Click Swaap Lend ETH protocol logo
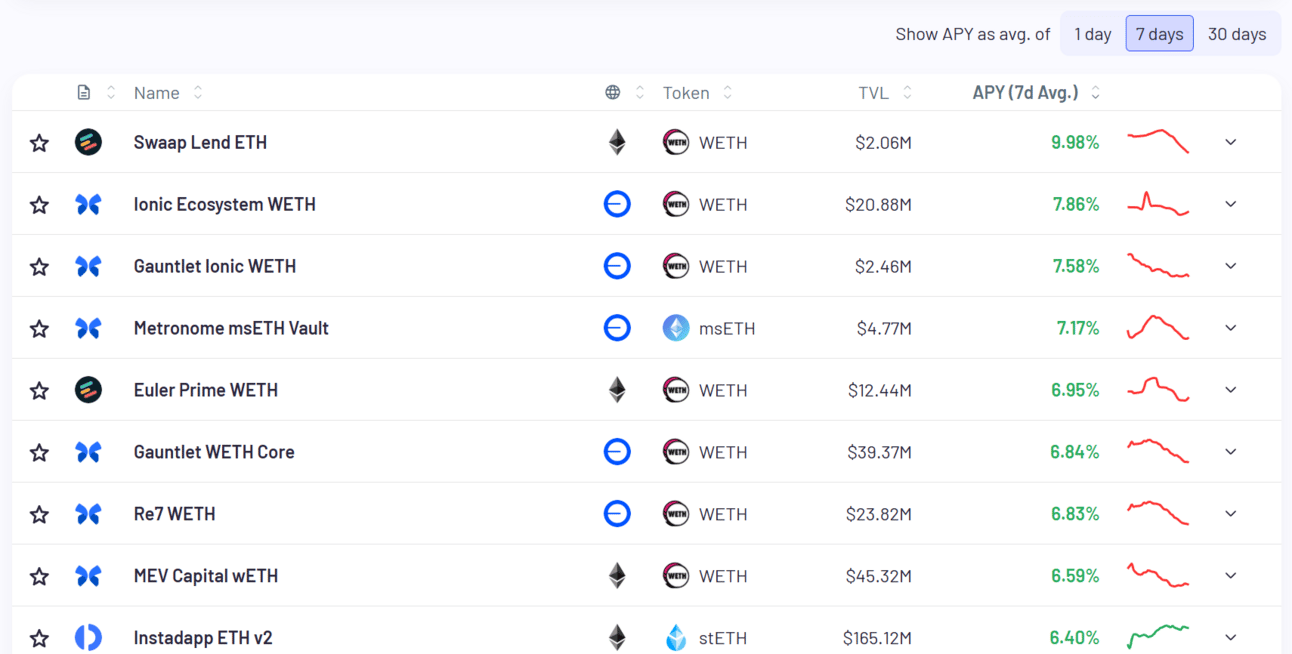 pyautogui.click(x=88, y=142)
